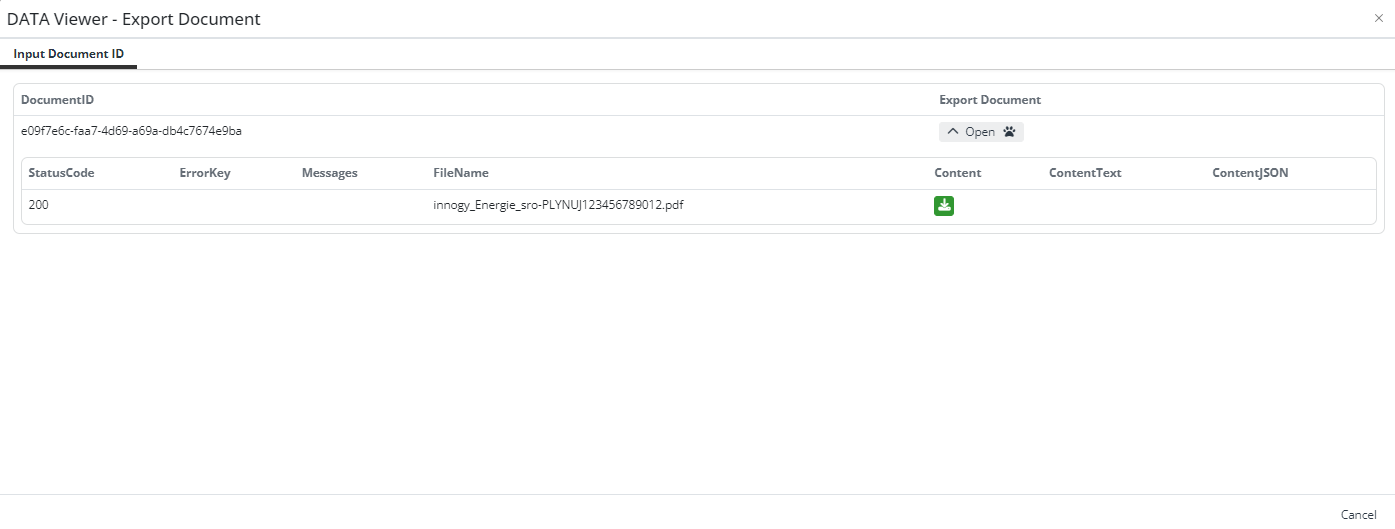Click the ContentText column header
Image resolution: width=1395 pixels, height=529 pixels.
click(1085, 173)
